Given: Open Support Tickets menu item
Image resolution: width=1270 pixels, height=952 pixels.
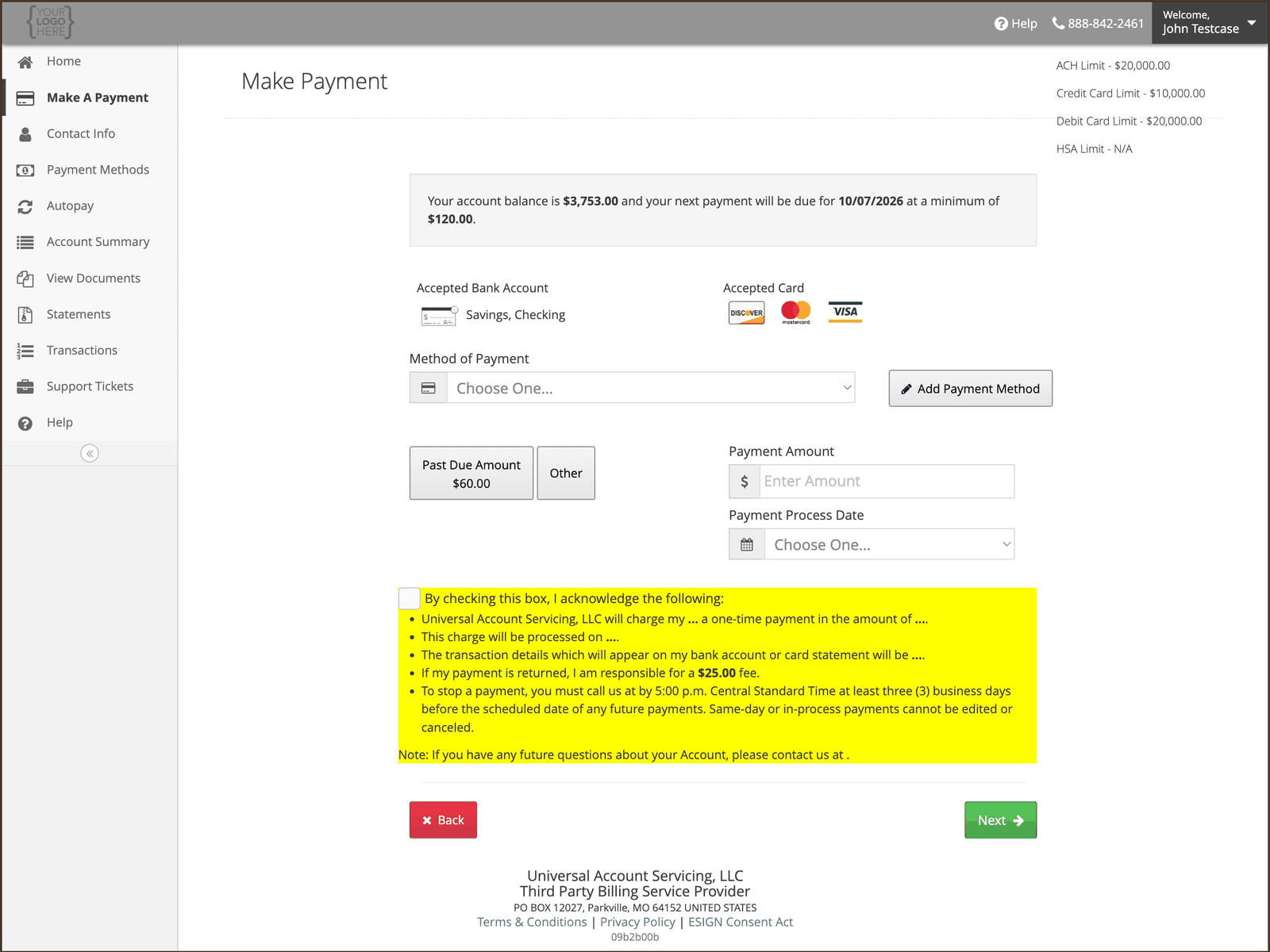Looking at the screenshot, I should click(89, 387).
